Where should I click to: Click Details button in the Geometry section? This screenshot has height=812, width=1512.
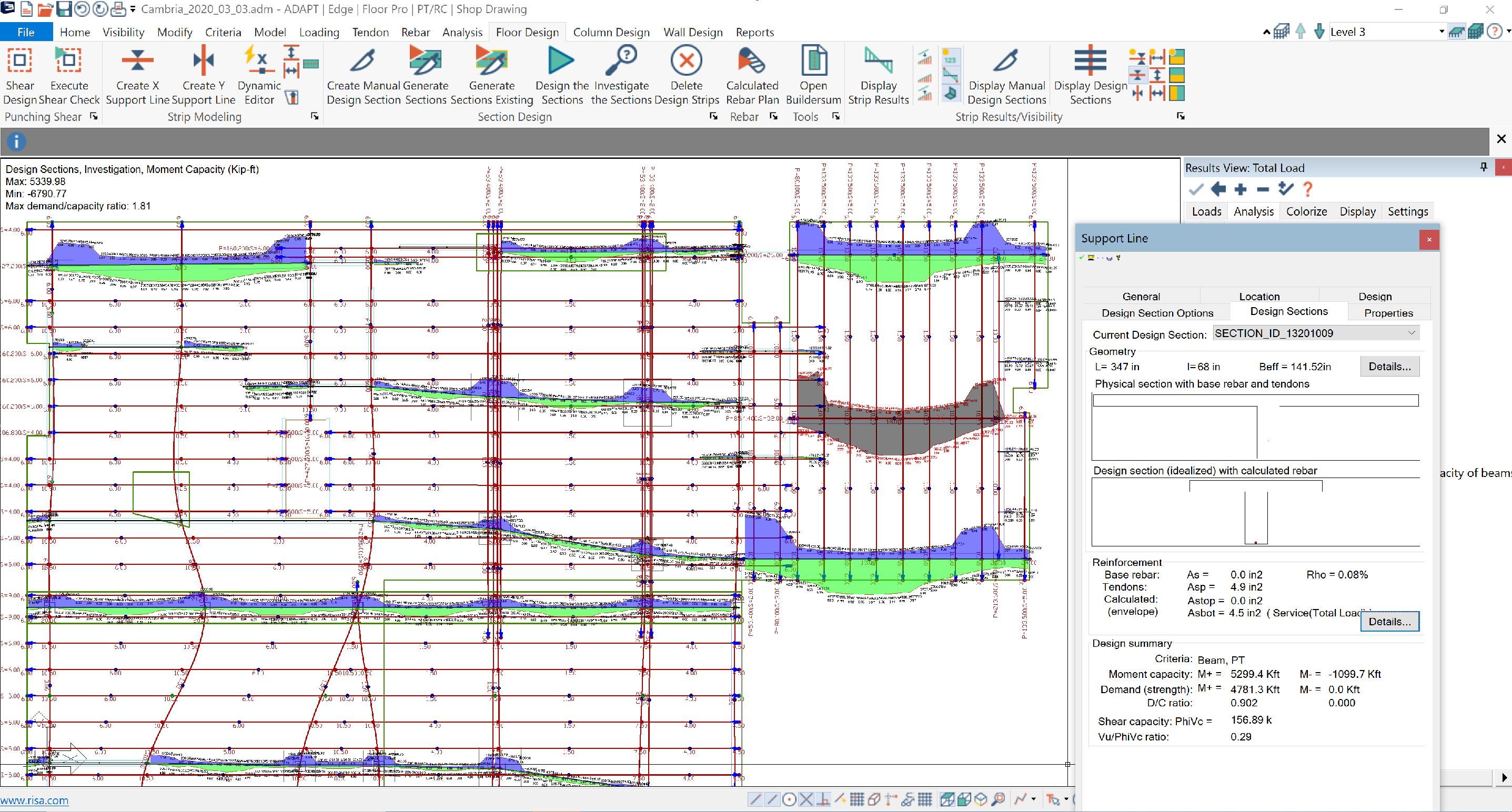(1389, 367)
